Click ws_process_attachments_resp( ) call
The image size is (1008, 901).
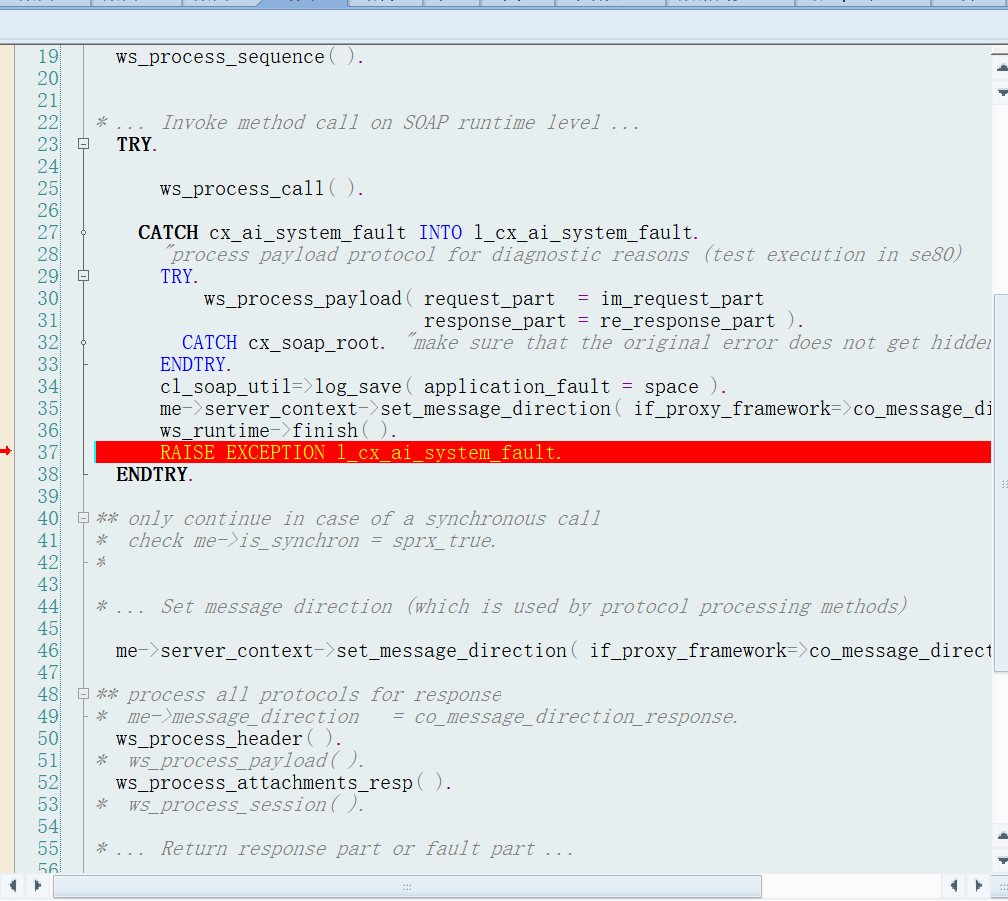point(284,782)
